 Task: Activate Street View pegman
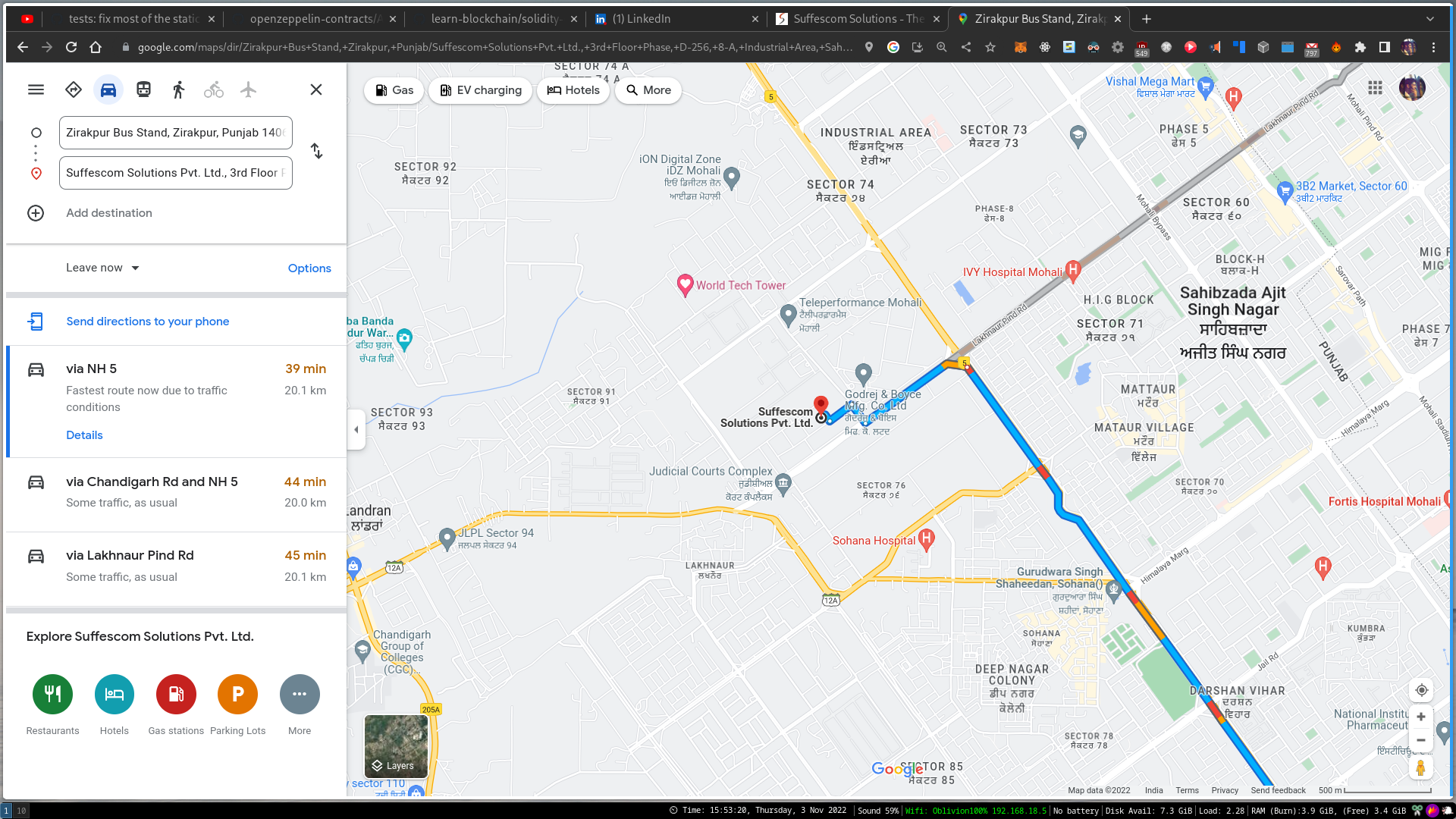coord(1420,767)
